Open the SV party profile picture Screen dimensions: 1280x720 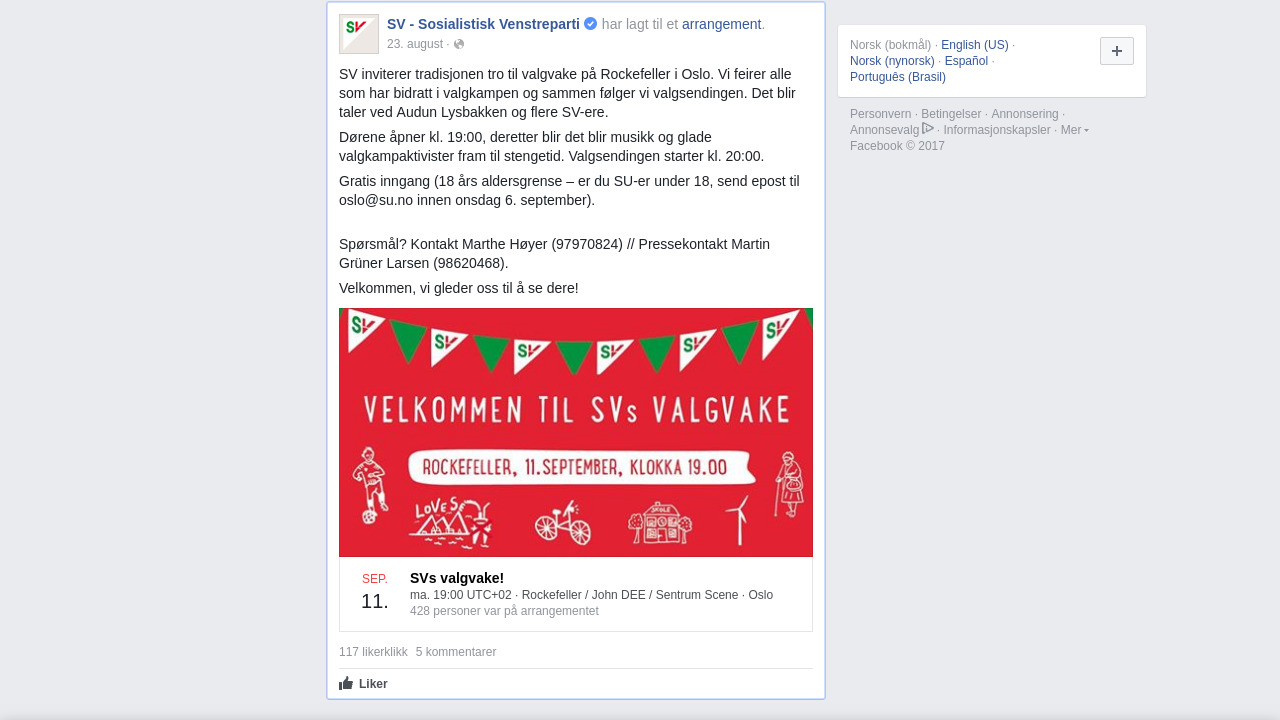[x=359, y=34]
